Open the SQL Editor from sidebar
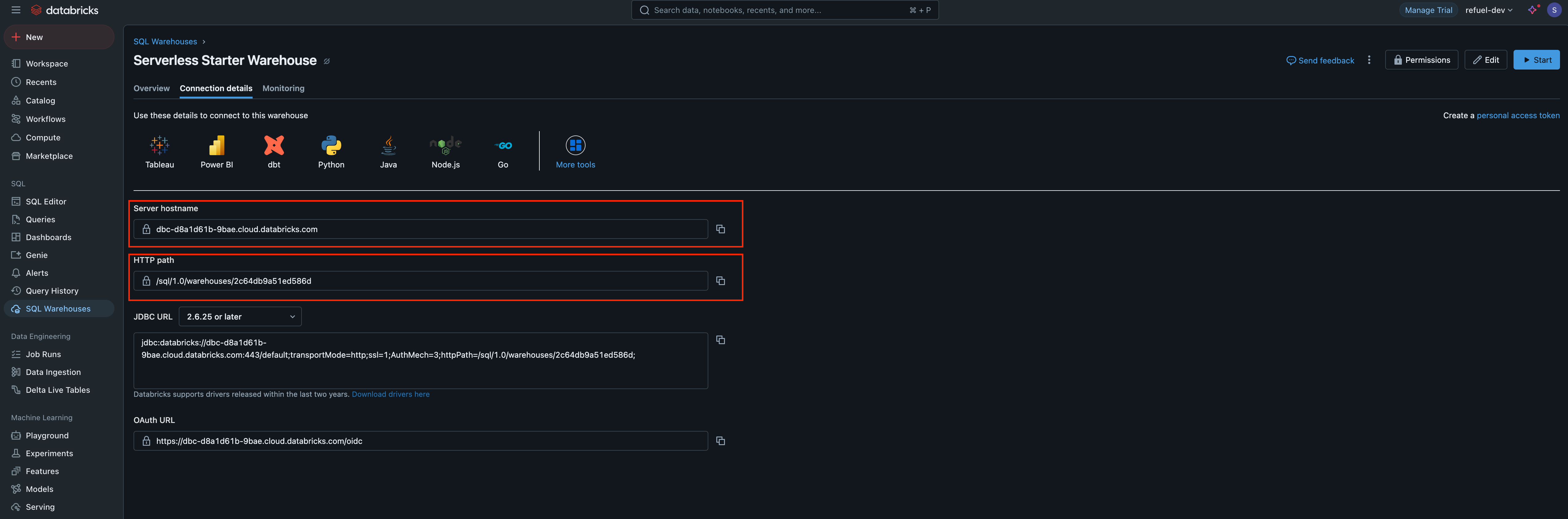Viewport: 1568px width, 519px height. pos(46,201)
